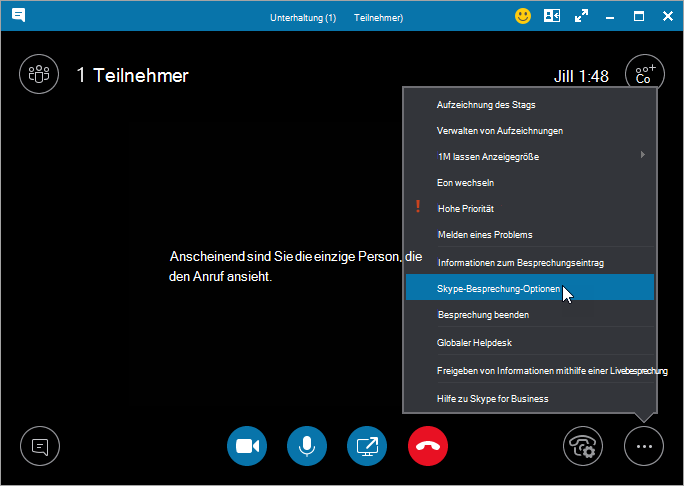Choose Hohe Priorität
The height and width of the screenshot is (486, 684).
click(x=530, y=209)
